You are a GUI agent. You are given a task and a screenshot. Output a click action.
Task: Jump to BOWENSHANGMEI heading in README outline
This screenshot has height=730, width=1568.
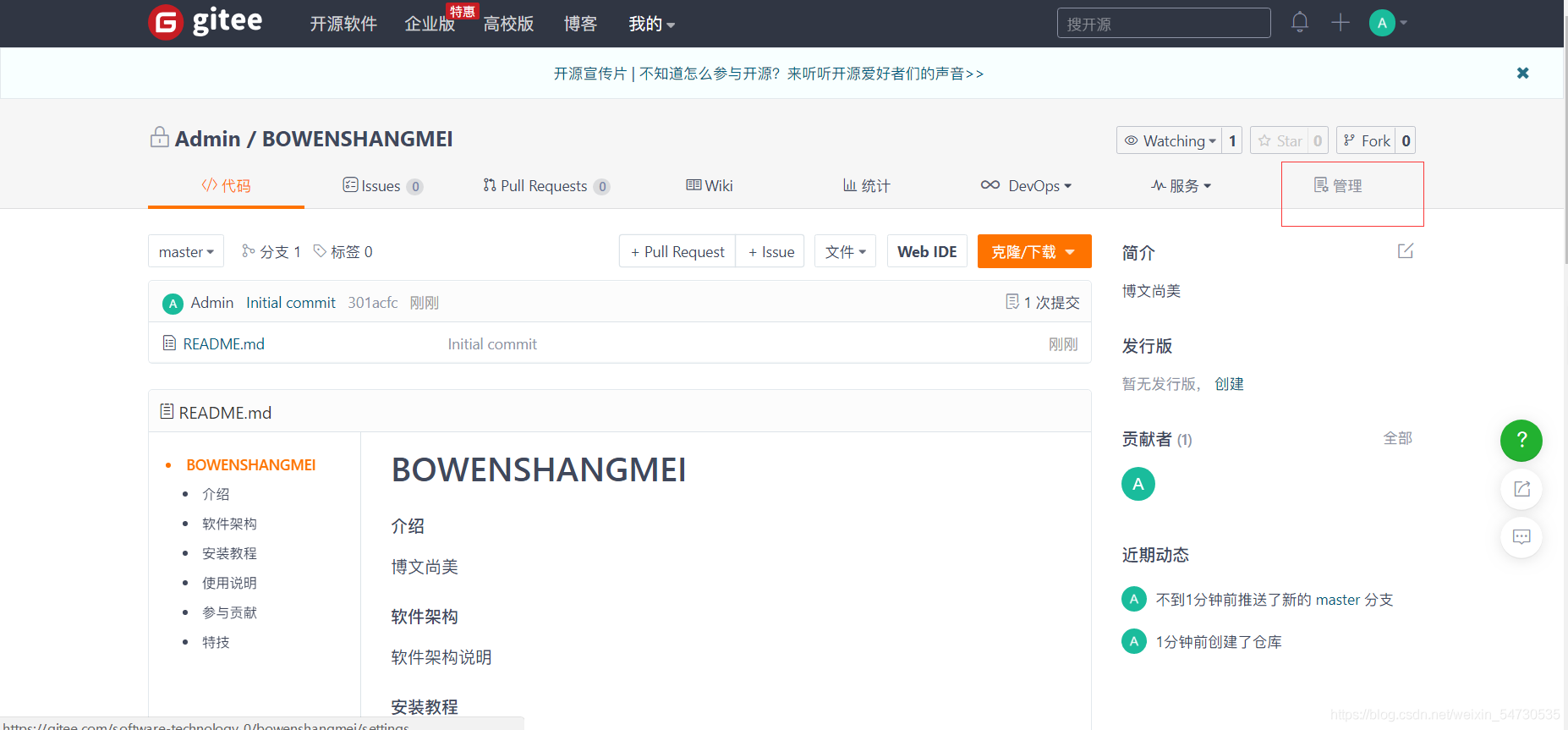(251, 465)
